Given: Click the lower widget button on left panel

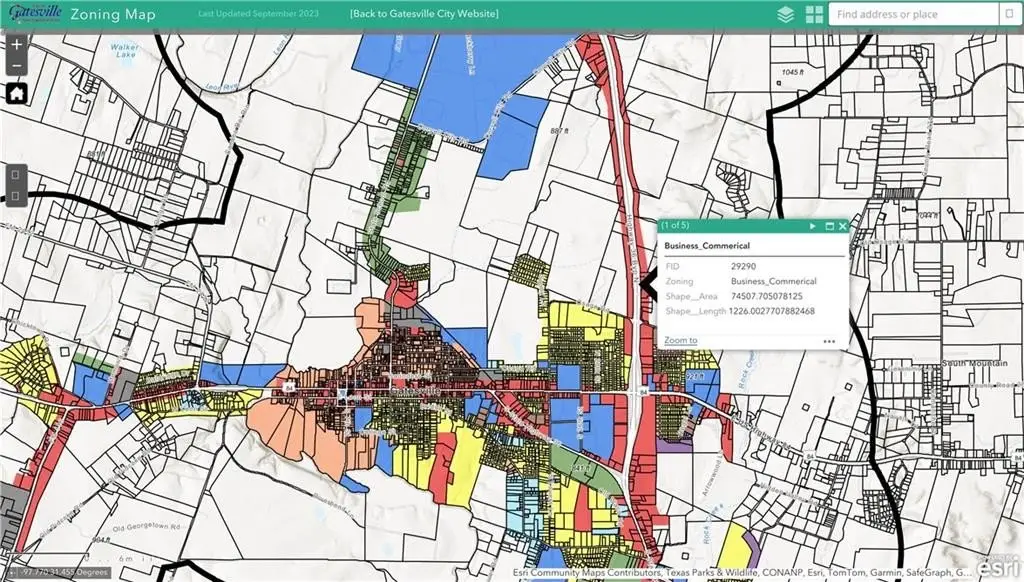Looking at the screenshot, I should (16, 195).
